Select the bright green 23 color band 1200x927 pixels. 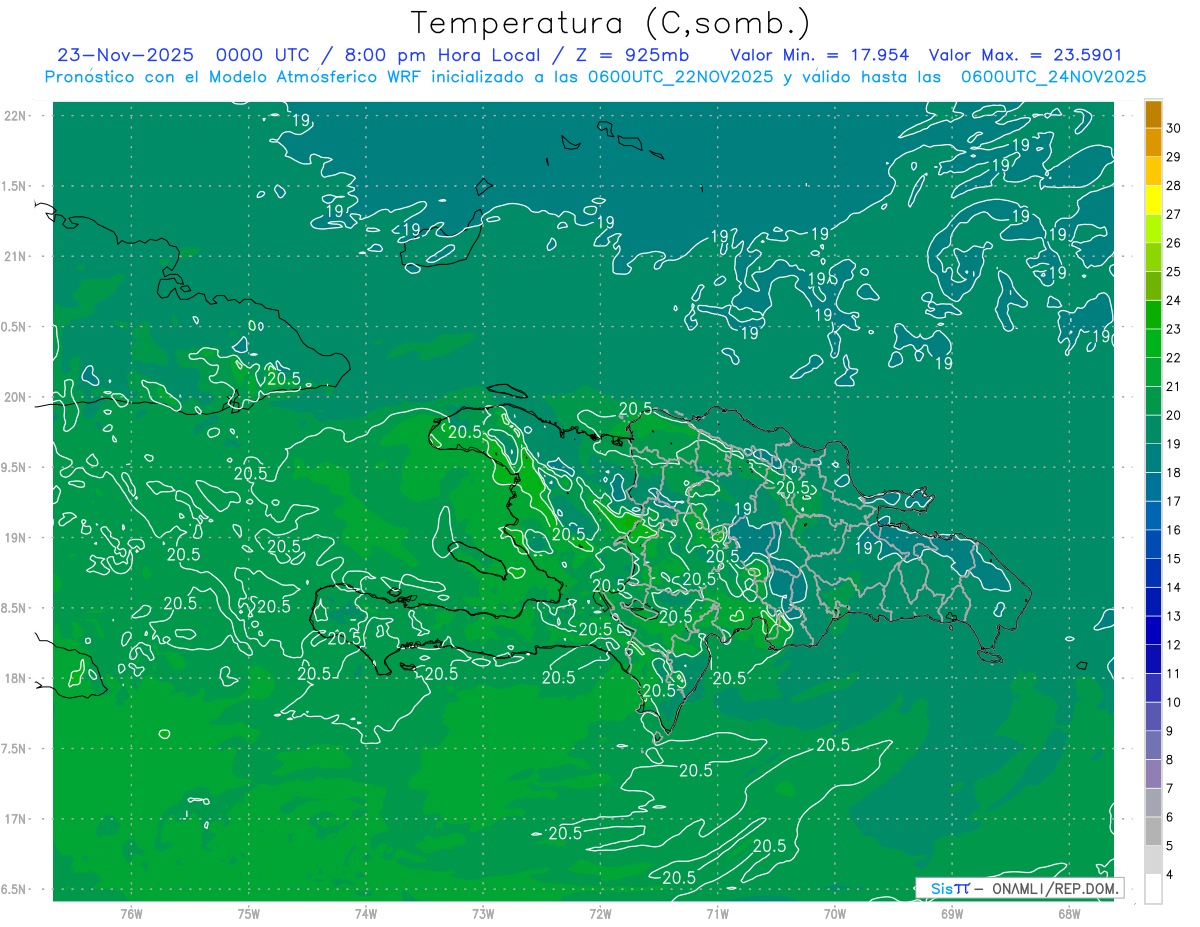pyautogui.click(x=1153, y=315)
